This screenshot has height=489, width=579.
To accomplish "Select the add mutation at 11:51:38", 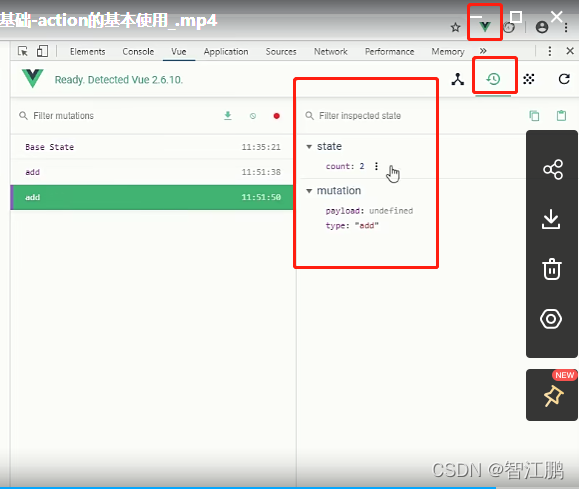I will (152, 172).
